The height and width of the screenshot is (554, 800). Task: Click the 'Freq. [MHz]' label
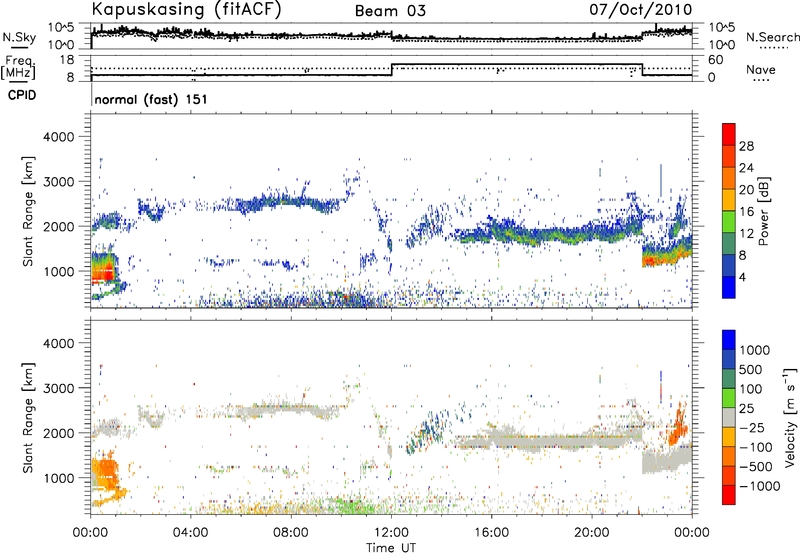pyautogui.click(x=19, y=67)
